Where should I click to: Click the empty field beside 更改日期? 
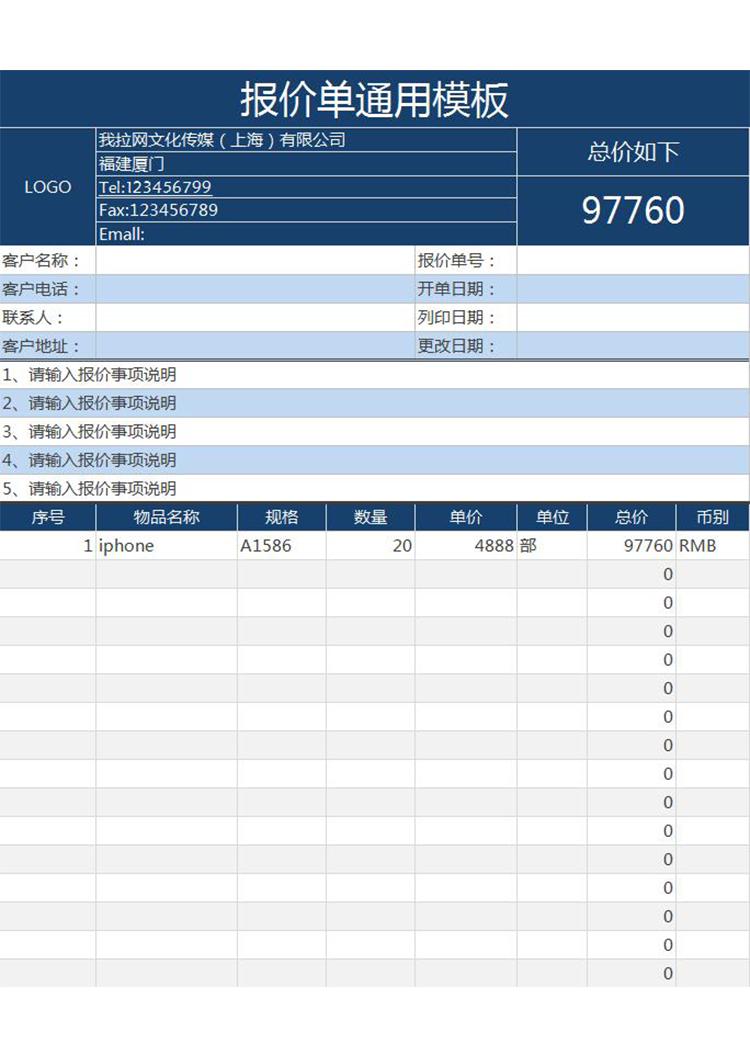632,346
